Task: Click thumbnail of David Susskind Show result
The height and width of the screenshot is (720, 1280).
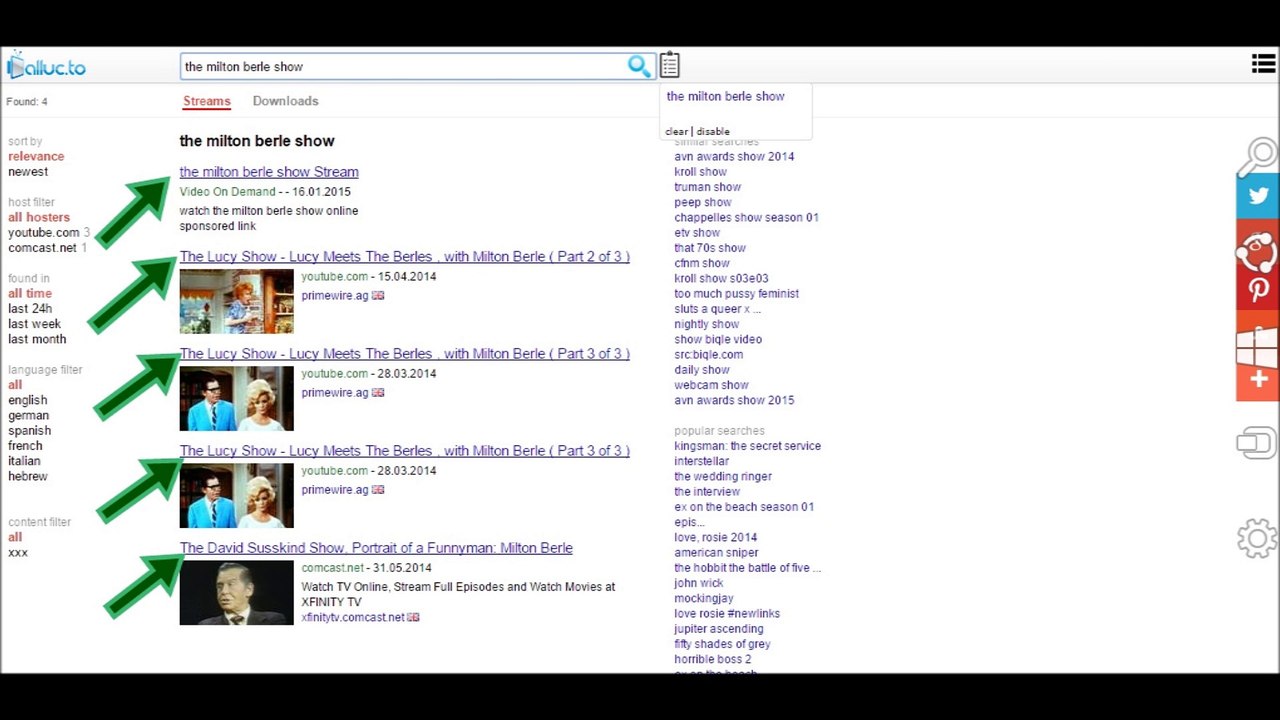Action: [x=237, y=593]
